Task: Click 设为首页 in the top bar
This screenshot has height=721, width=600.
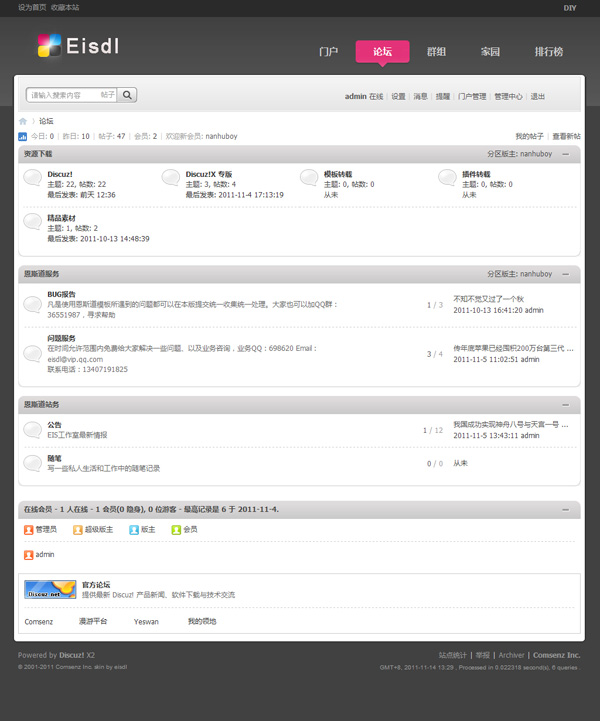Action: point(32,7)
